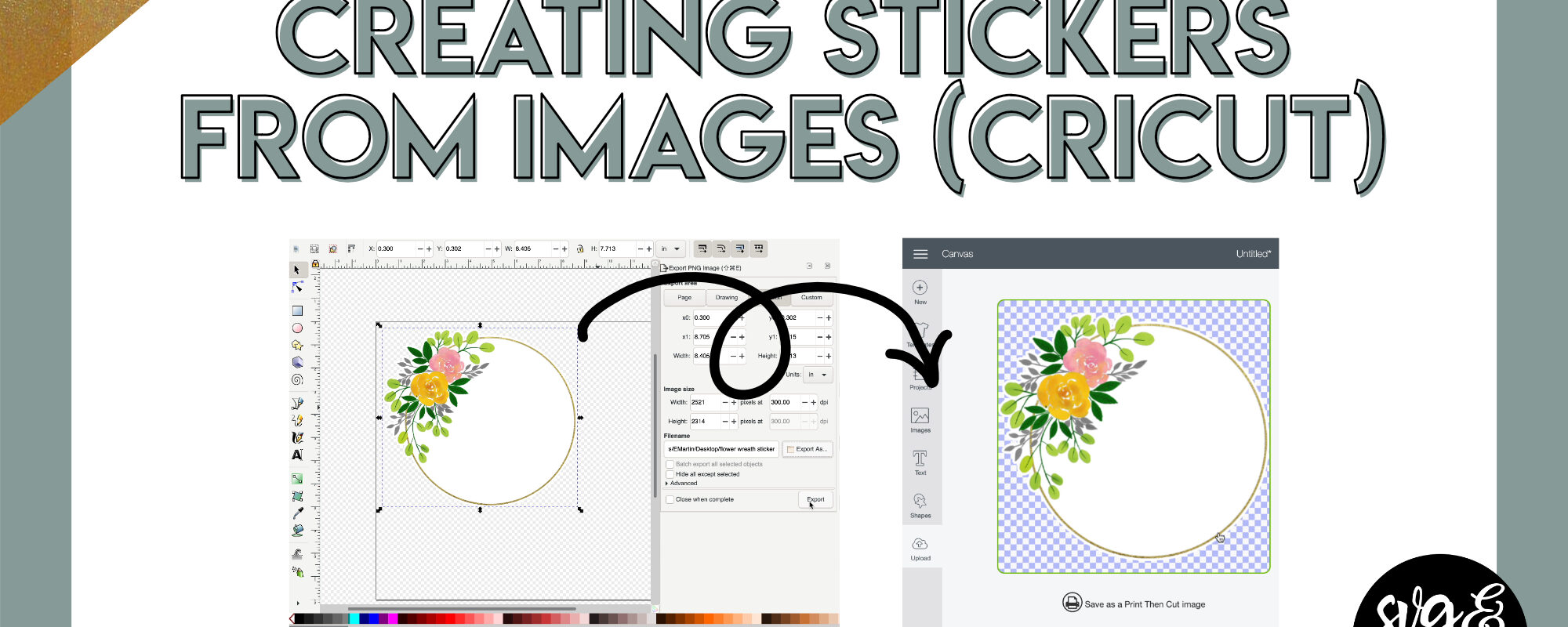Click the New icon in Cricut sidebar
The height and width of the screenshot is (627, 1568).
(x=920, y=292)
